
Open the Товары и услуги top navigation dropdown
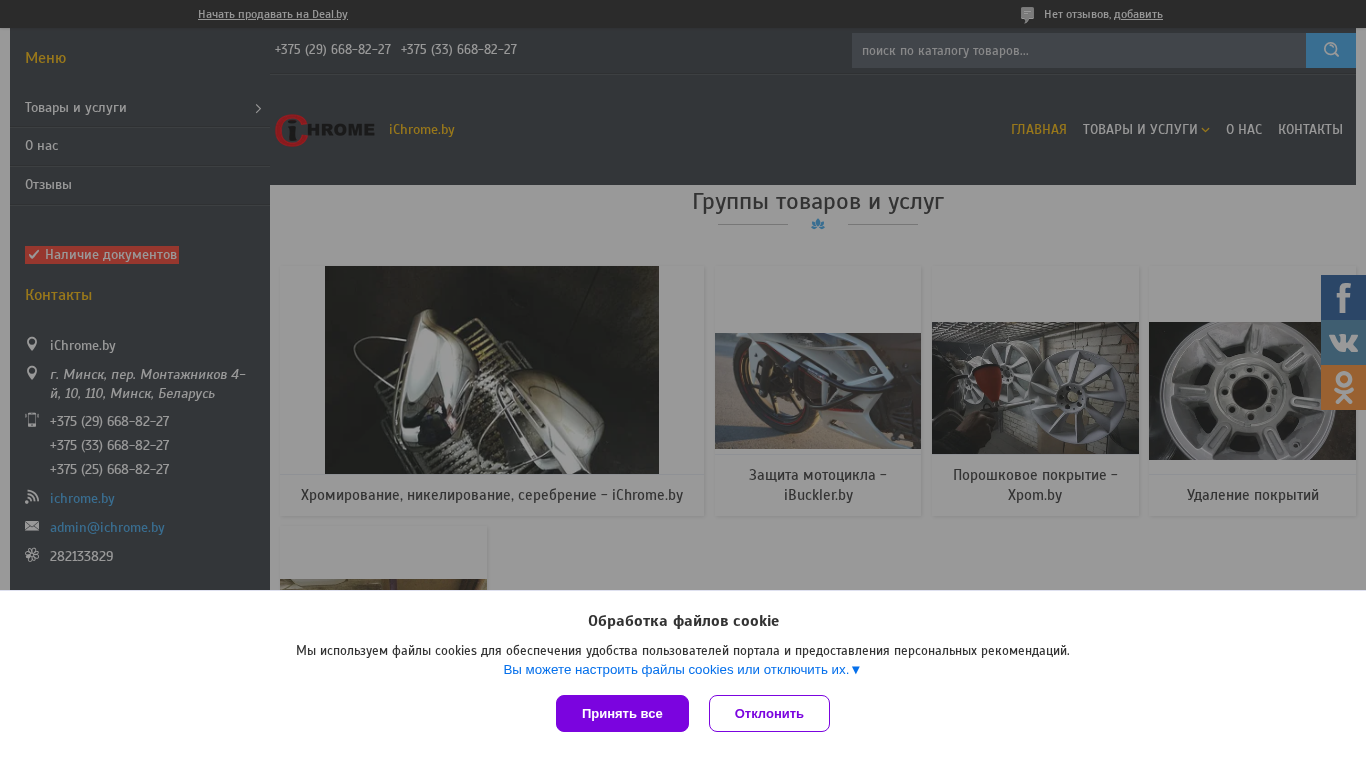[x=1146, y=130]
